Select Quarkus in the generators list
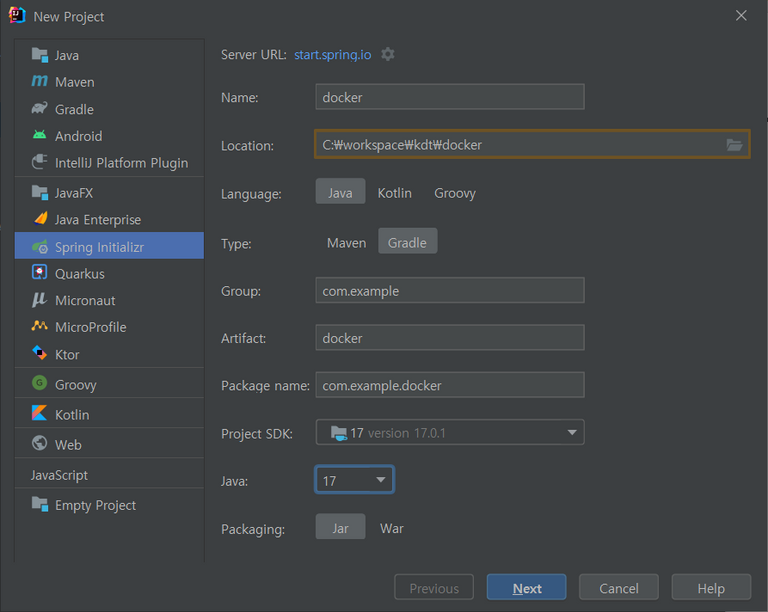The width and height of the screenshot is (768, 612). click(109, 273)
